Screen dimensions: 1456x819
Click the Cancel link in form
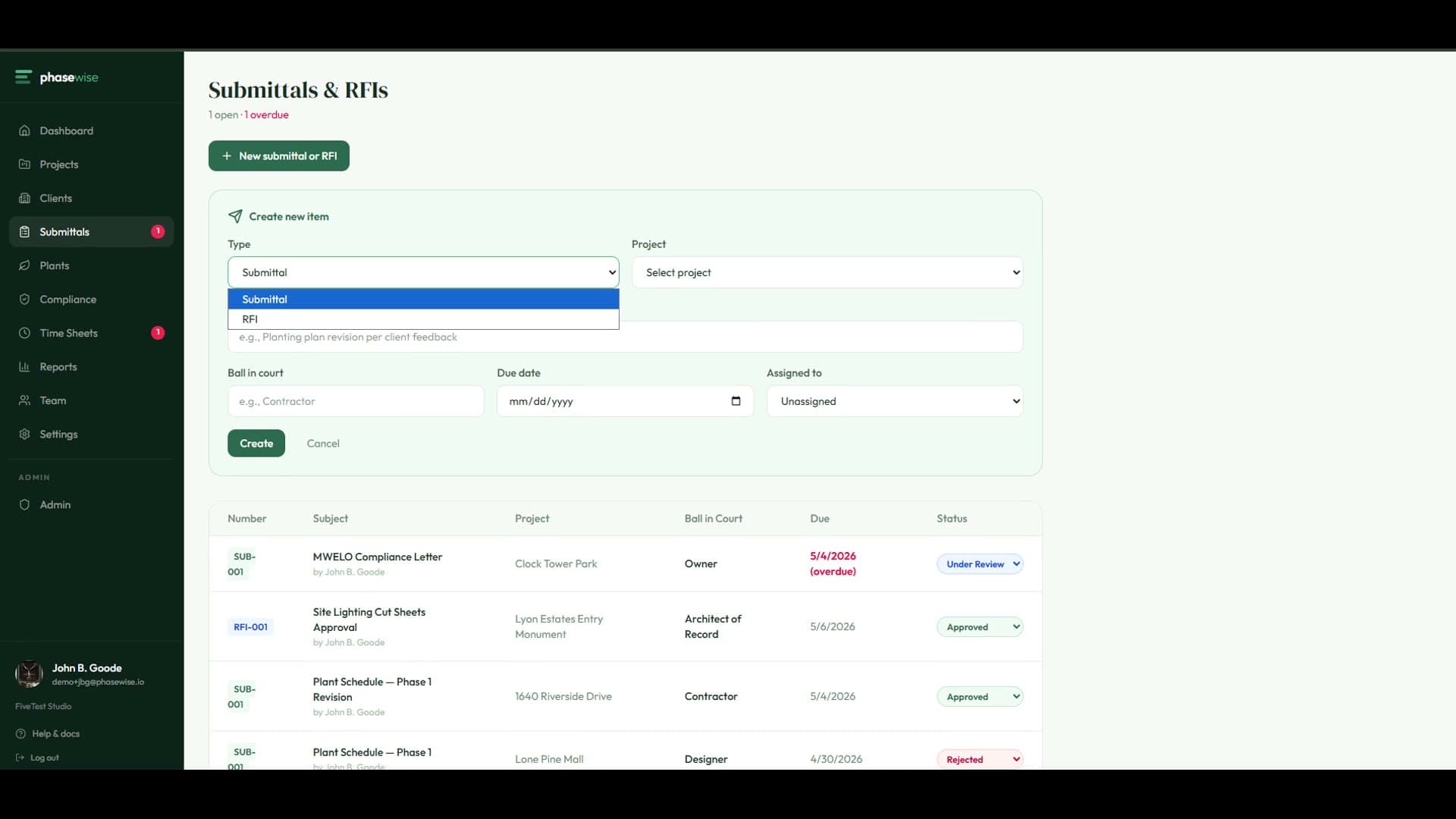[x=323, y=444]
